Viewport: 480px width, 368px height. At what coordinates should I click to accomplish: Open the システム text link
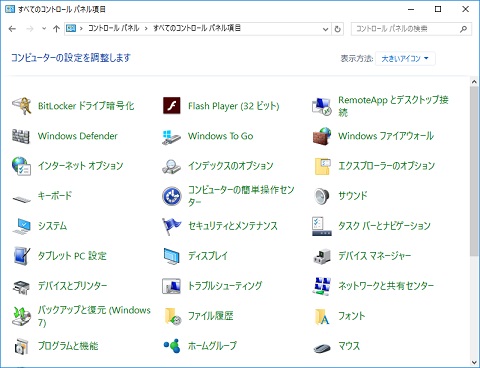coord(52,226)
